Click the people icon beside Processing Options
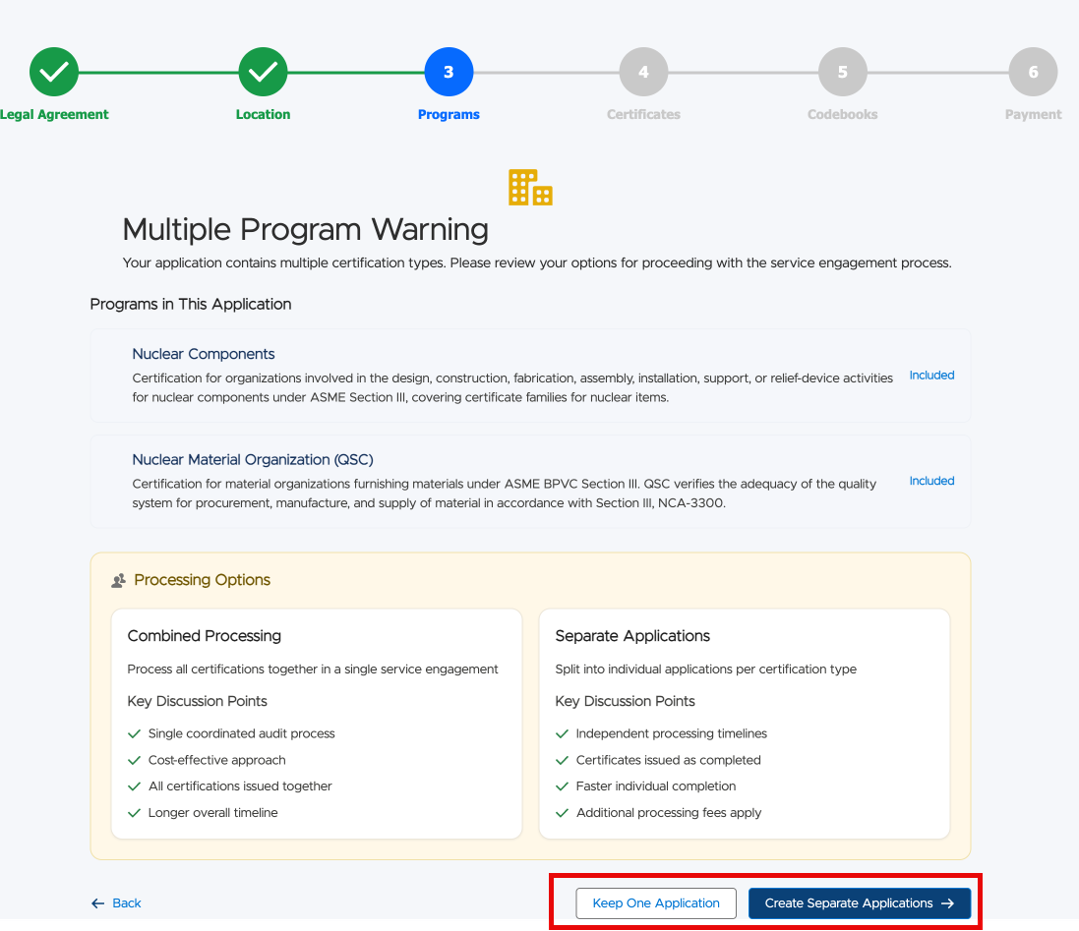The width and height of the screenshot is (1079, 931). point(118,581)
